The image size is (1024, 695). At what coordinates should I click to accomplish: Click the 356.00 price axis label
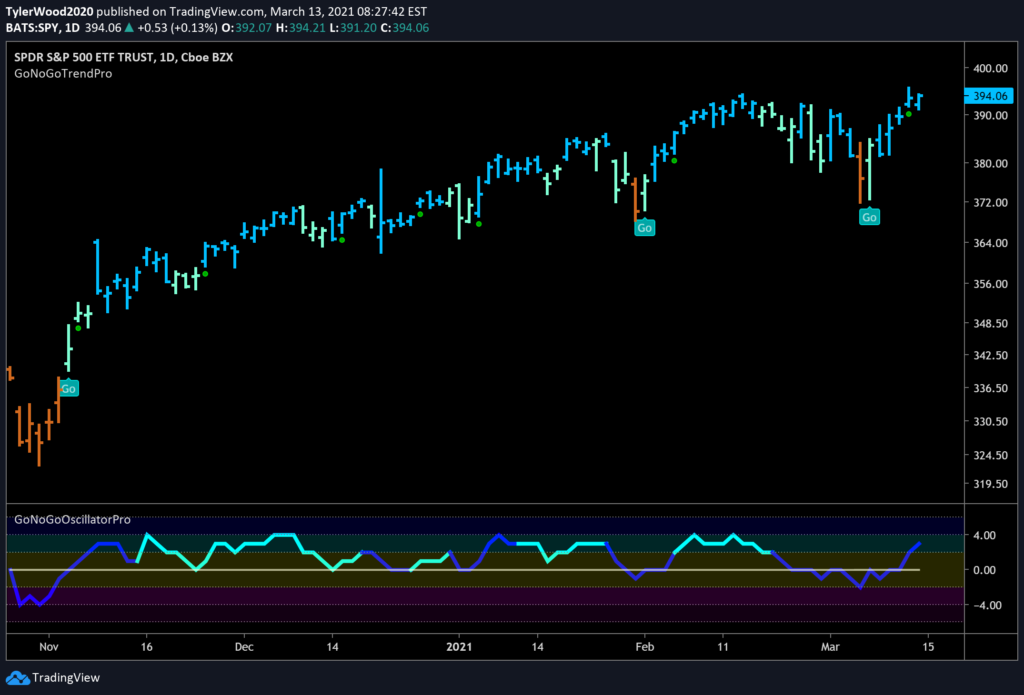[989, 284]
